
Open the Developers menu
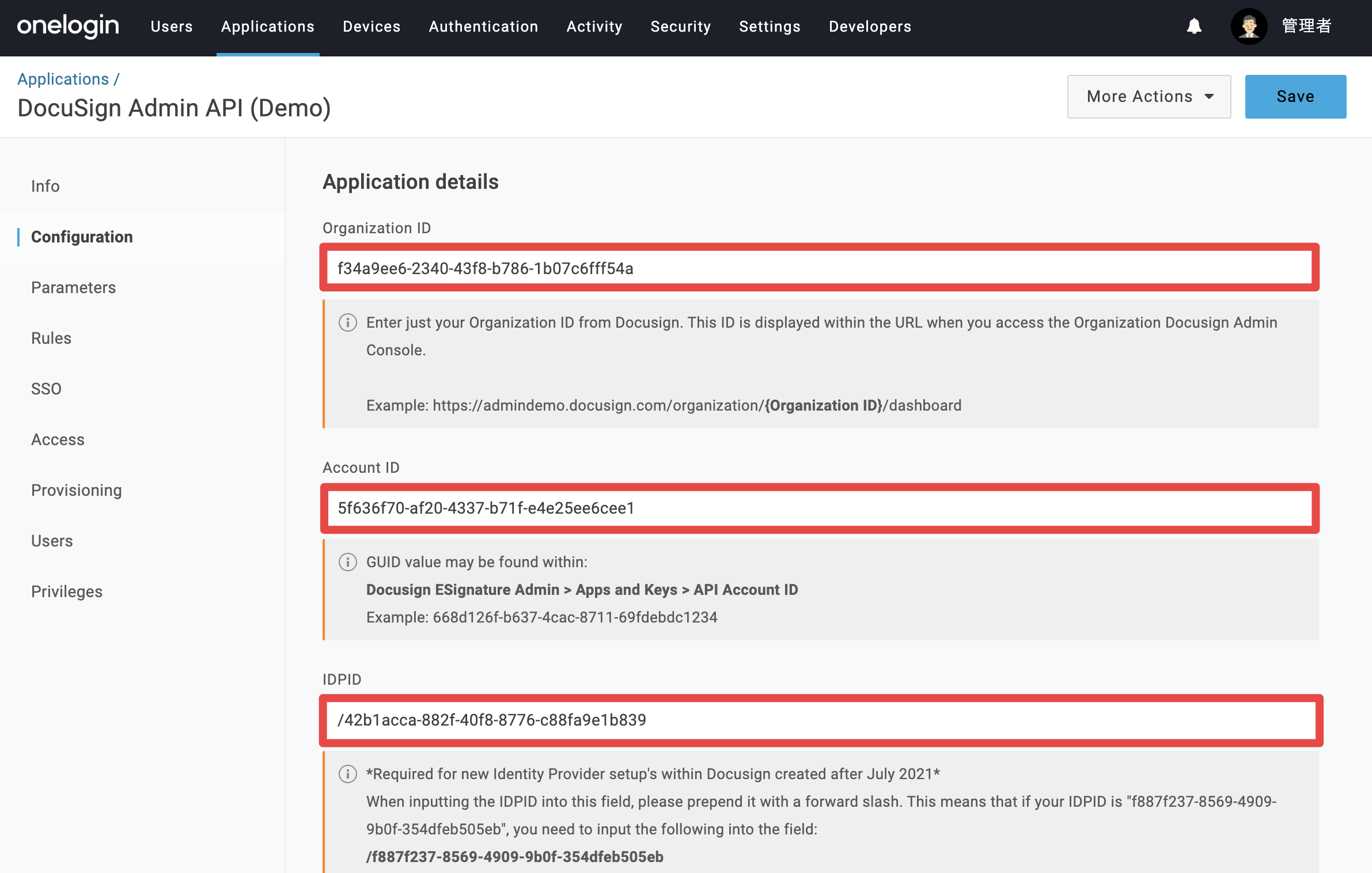point(870,26)
